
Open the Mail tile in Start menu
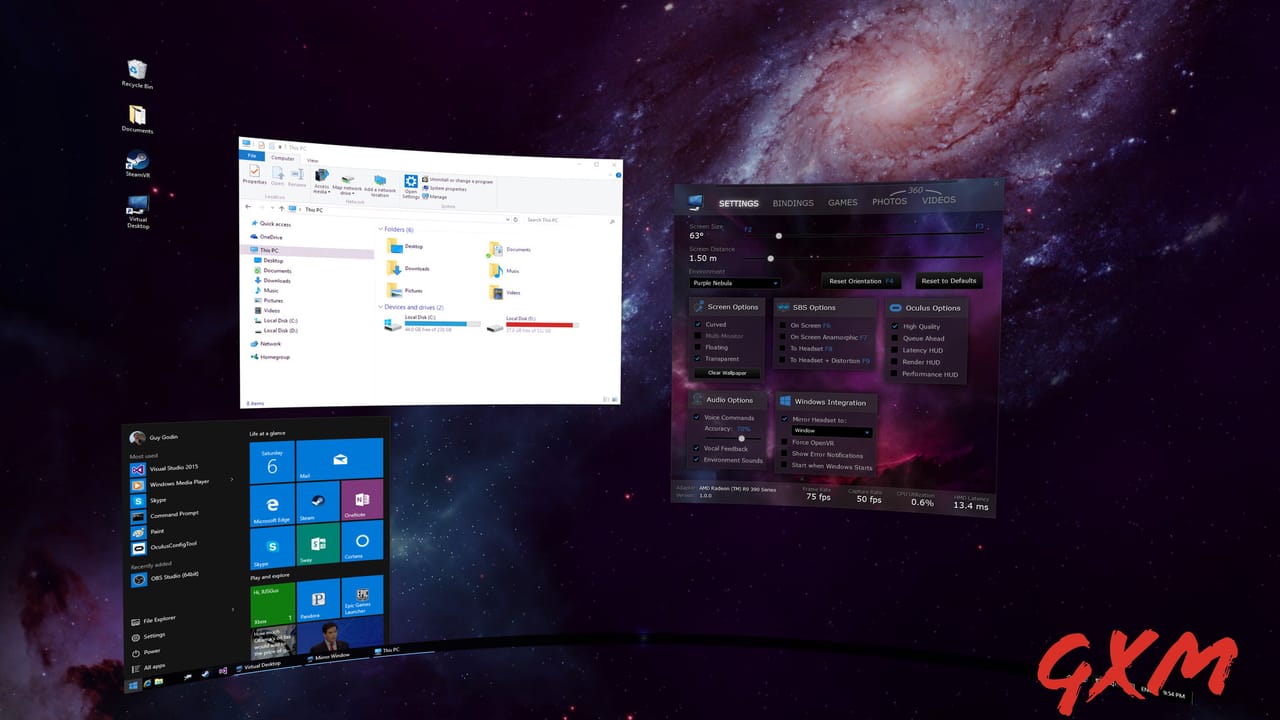[339, 461]
